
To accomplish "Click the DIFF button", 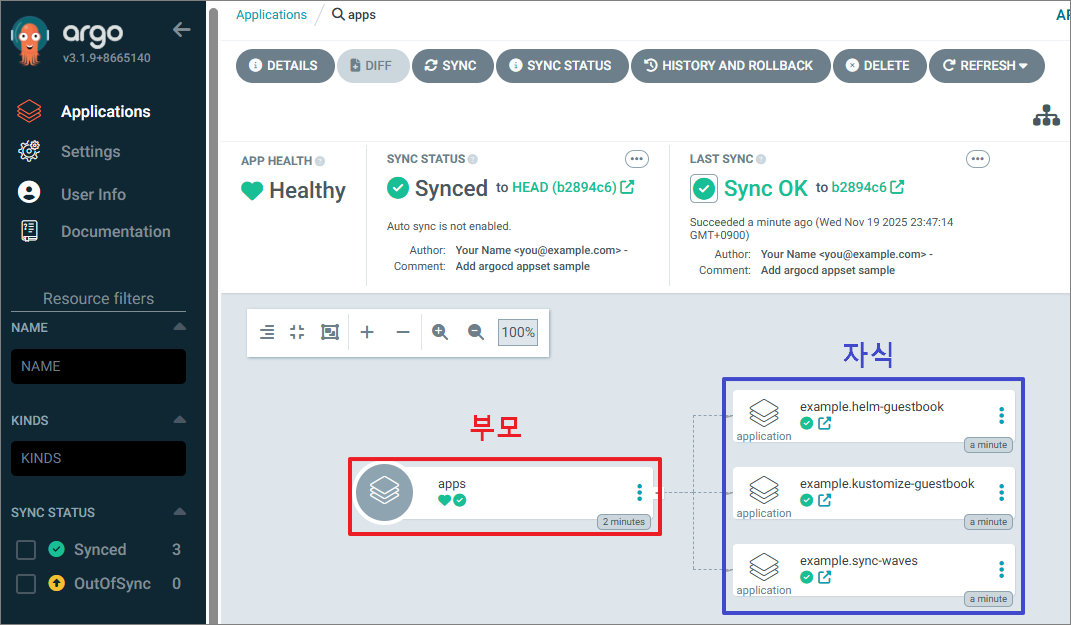I will pos(373,66).
